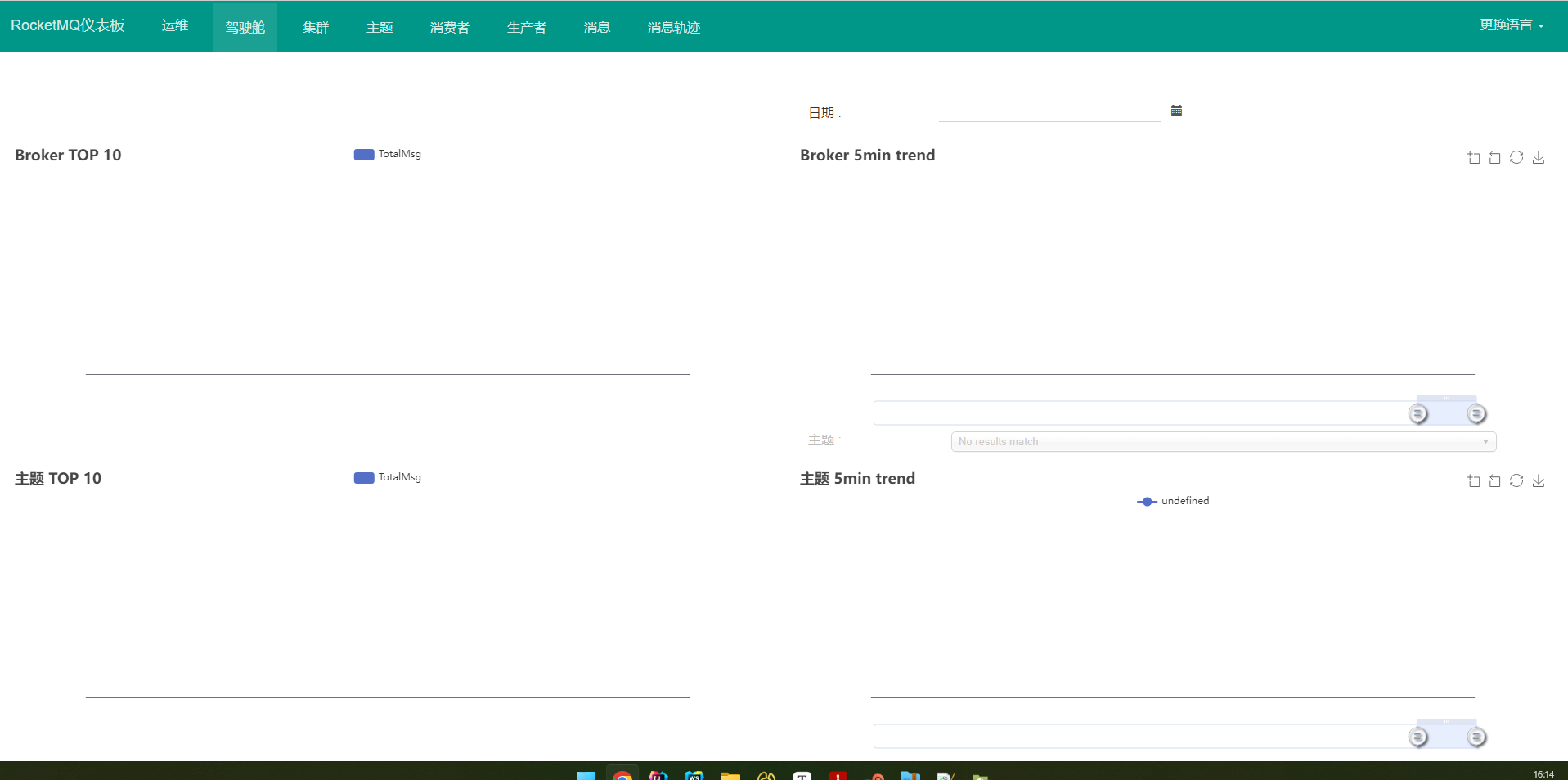Select the 驾驶舱 (Dashboard) tab
The width and height of the screenshot is (1568, 780).
coord(245,27)
